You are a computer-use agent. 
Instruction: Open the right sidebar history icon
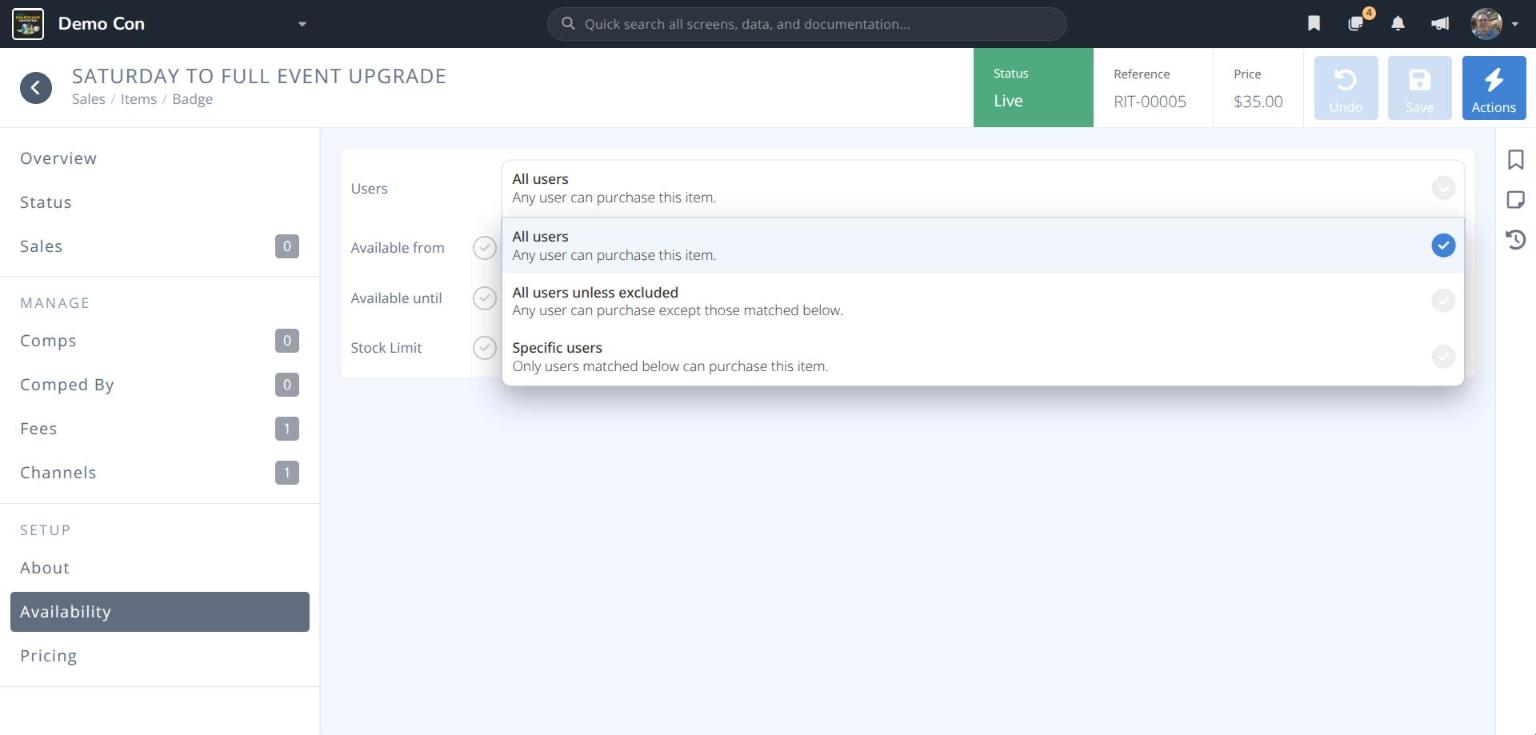[1516, 239]
